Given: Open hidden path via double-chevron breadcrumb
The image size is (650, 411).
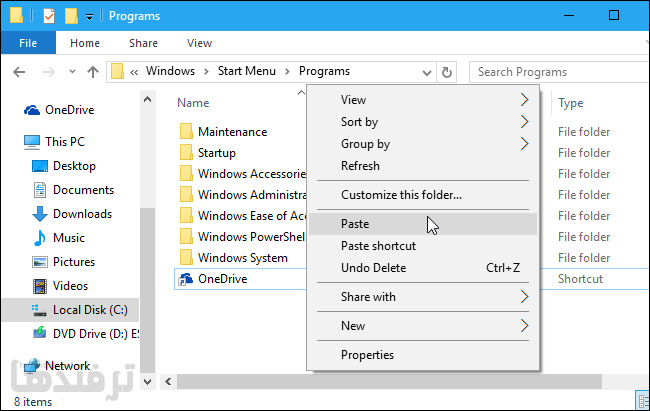Looking at the screenshot, I should click(x=134, y=73).
